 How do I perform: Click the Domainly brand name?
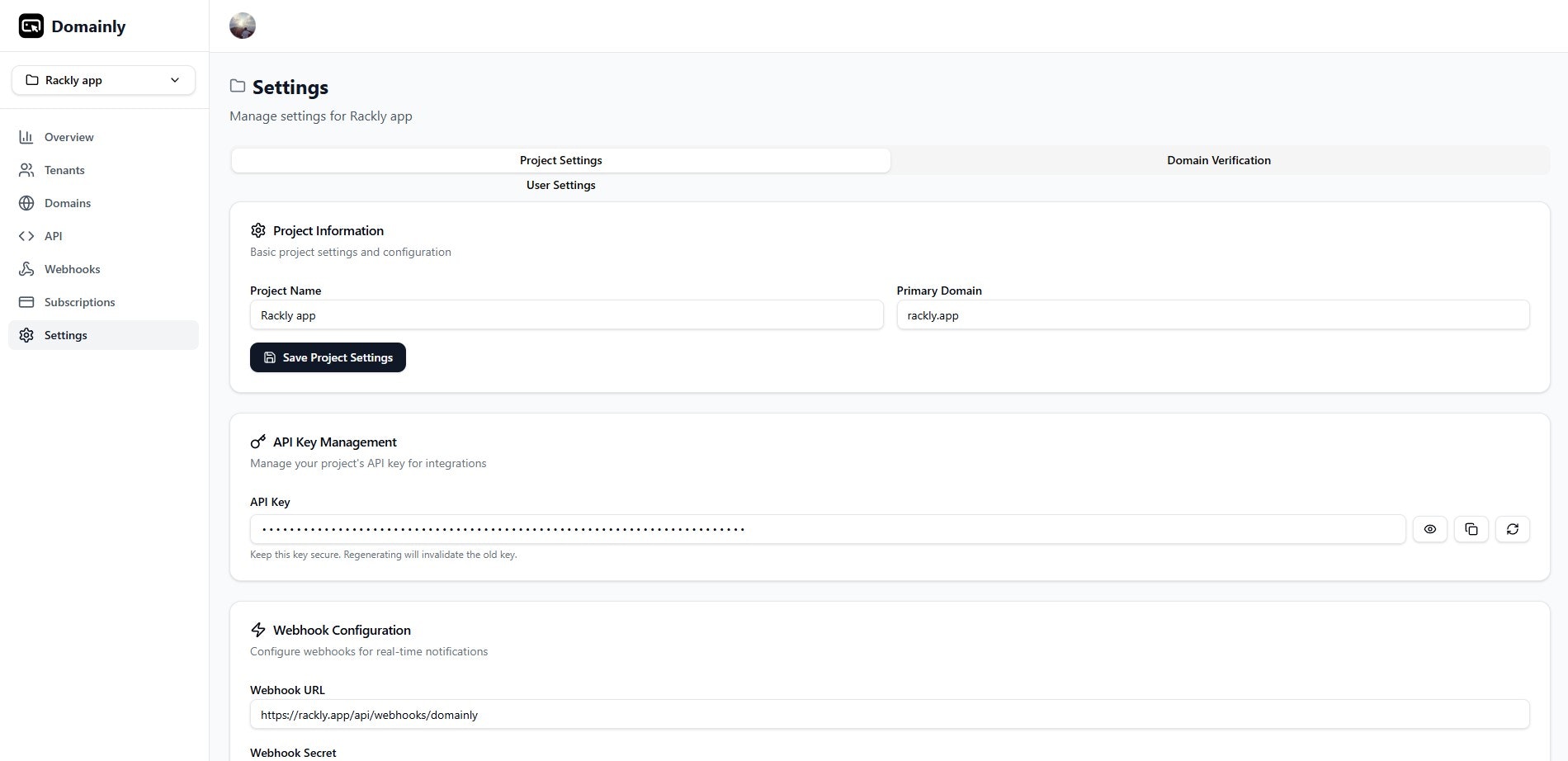click(x=88, y=26)
